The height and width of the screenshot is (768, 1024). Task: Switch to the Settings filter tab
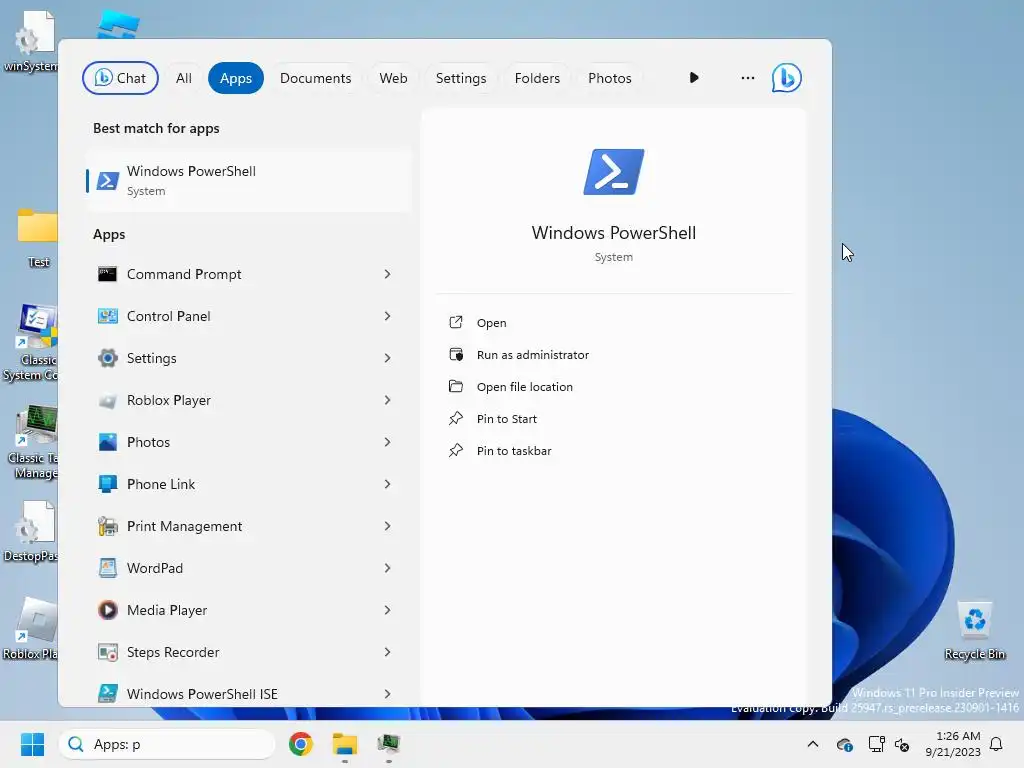point(461,78)
